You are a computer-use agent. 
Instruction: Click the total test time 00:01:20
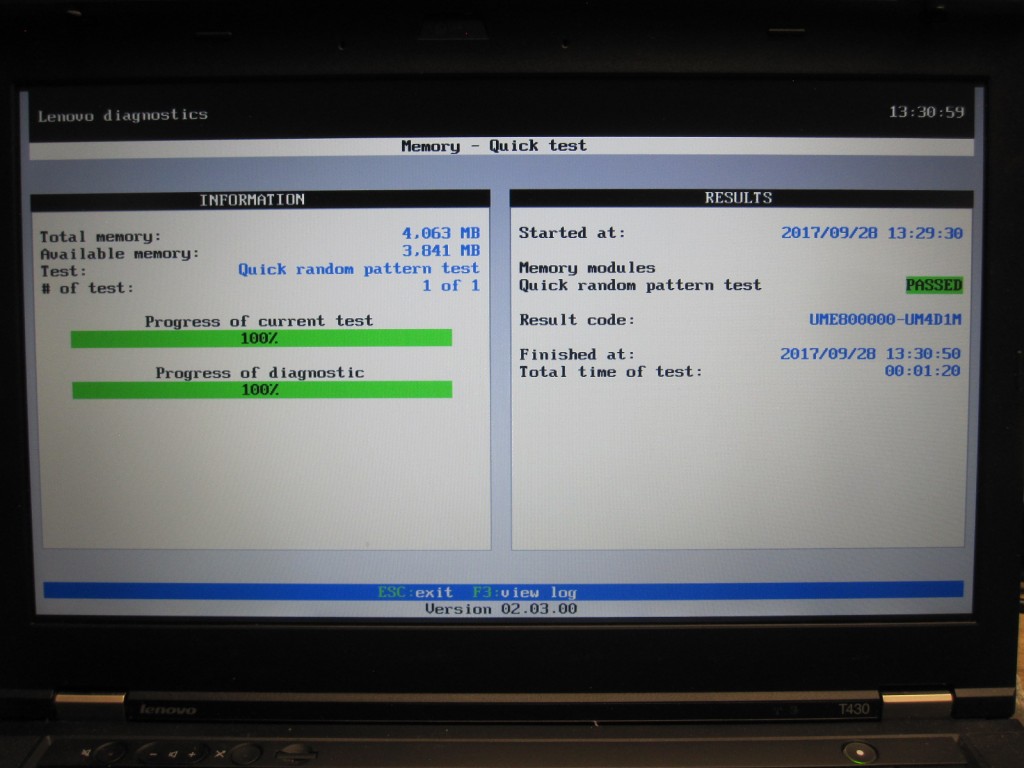click(922, 371)
